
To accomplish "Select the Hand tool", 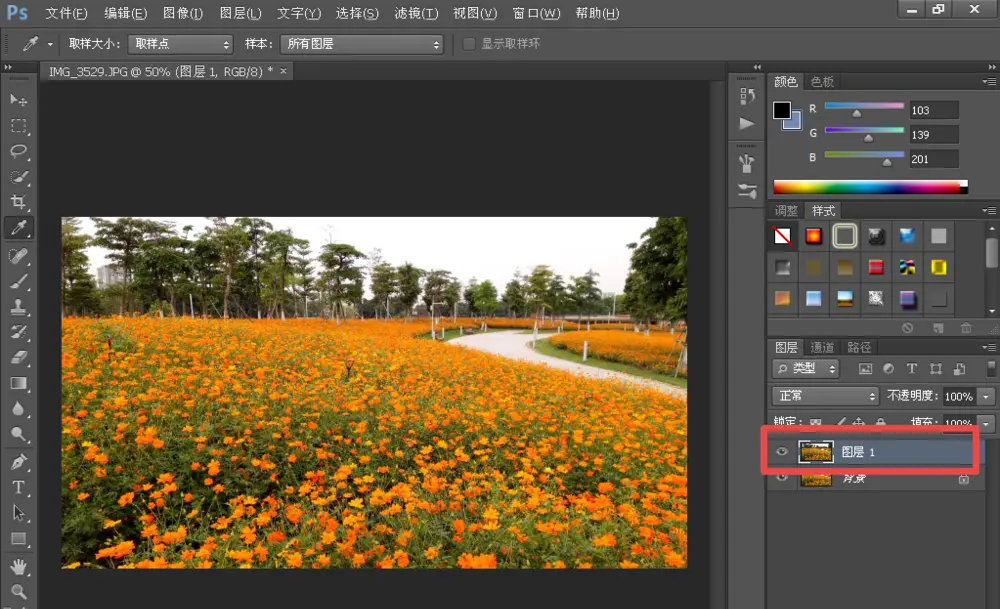I will pyautogui.click(x=19, y=566).
